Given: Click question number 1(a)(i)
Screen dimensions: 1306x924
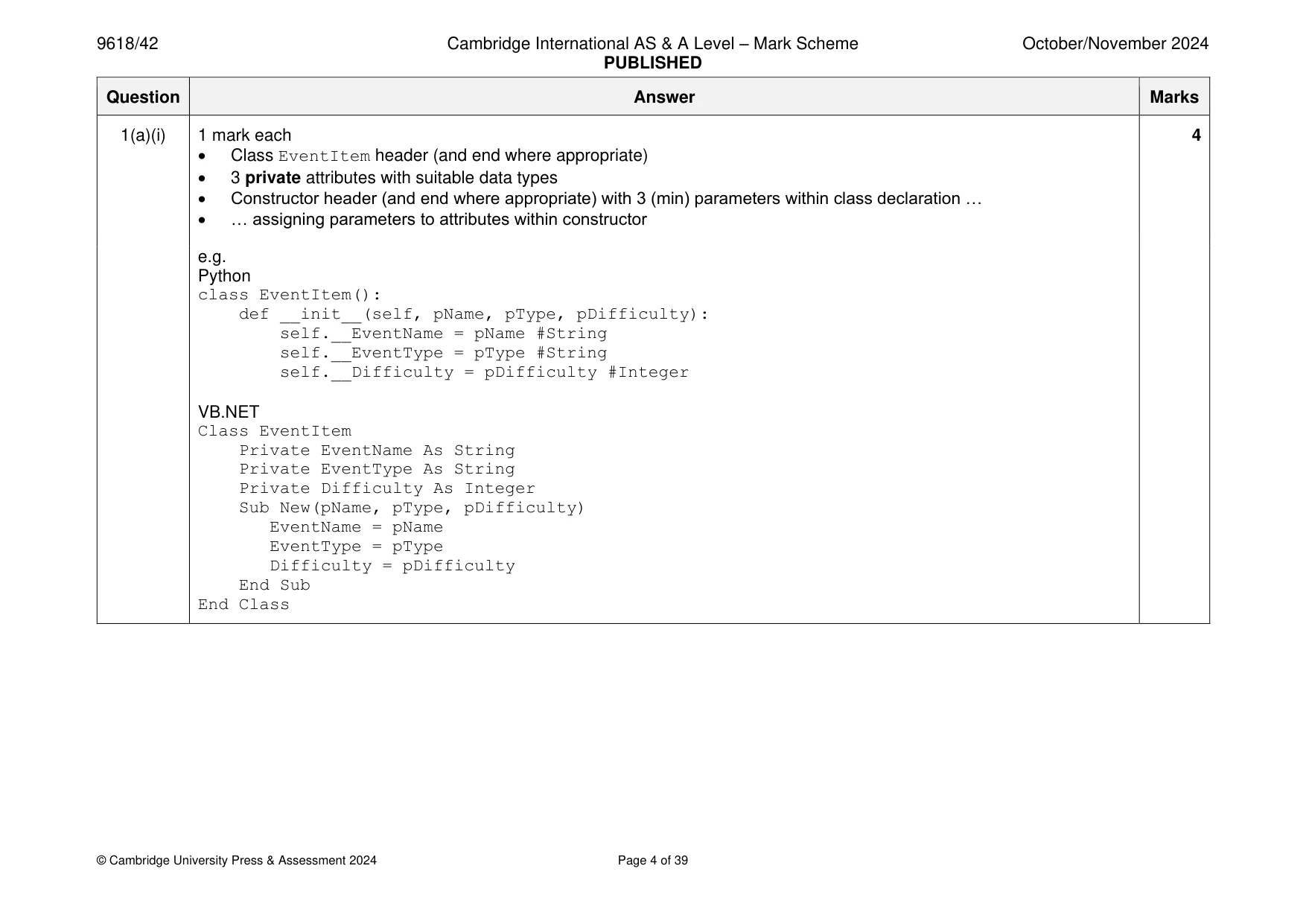Looking at the screenshot, I should tap(143, 136).
